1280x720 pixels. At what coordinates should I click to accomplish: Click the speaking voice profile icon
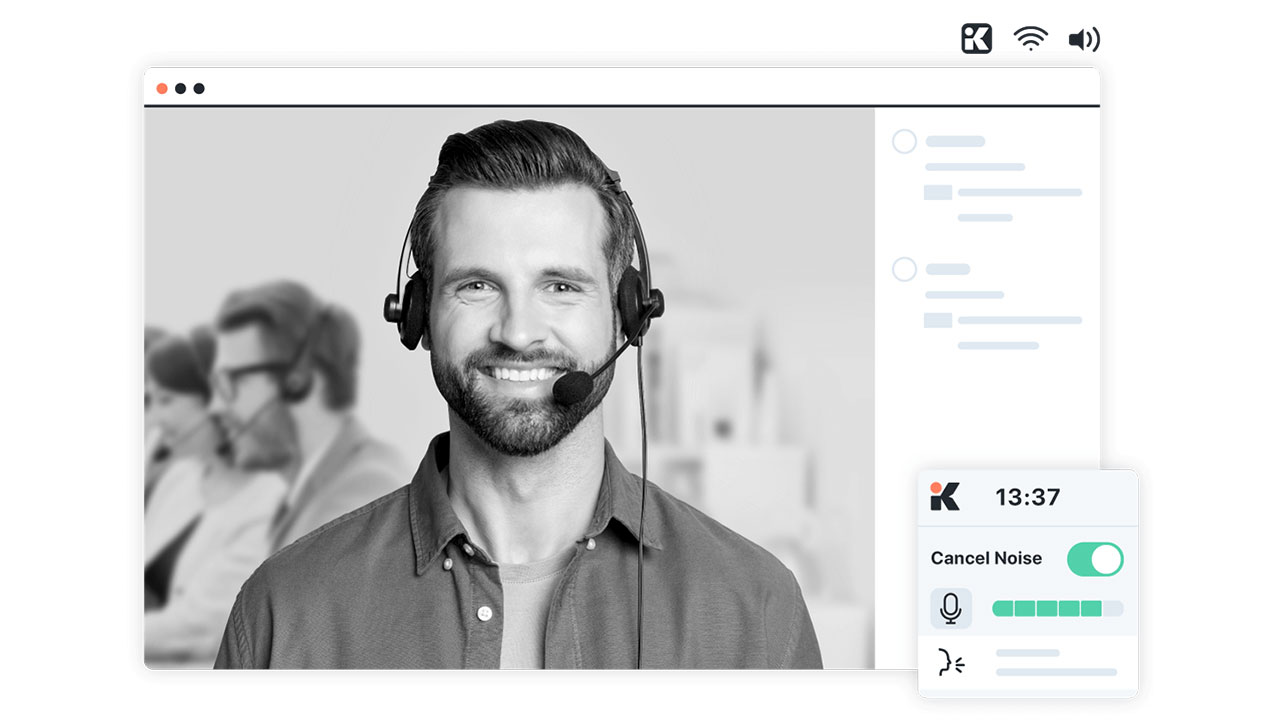(x=950, y=663)
